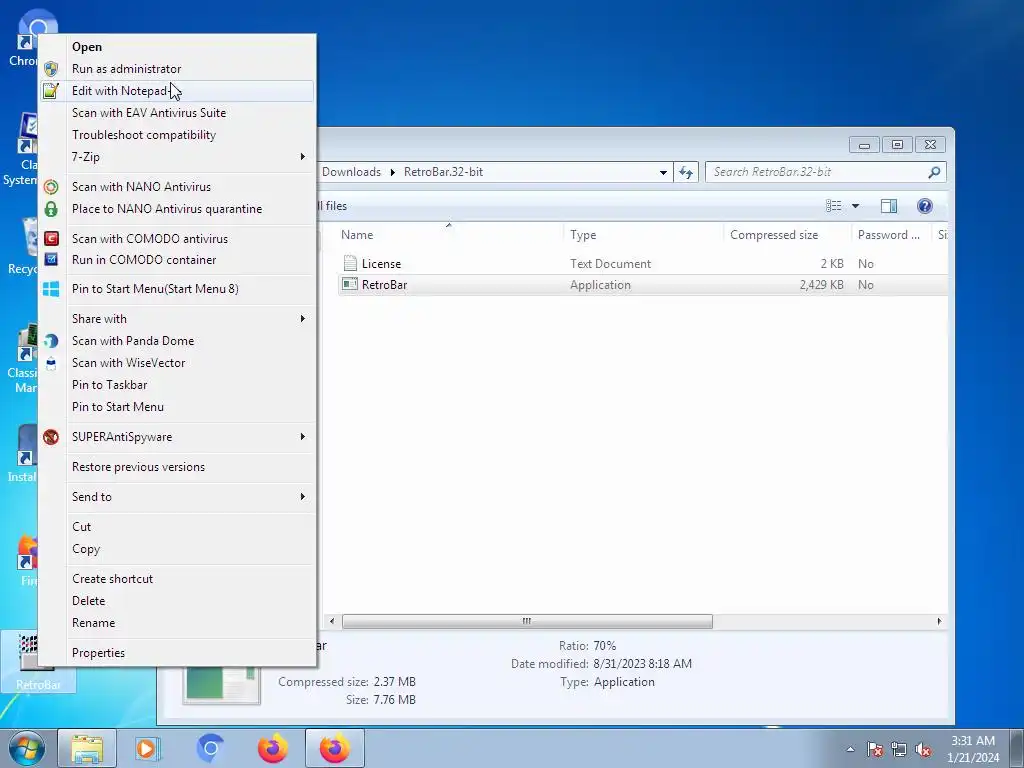Expand the Send to submenu
Screen dimensions: 1024x768
pos(302,497)
